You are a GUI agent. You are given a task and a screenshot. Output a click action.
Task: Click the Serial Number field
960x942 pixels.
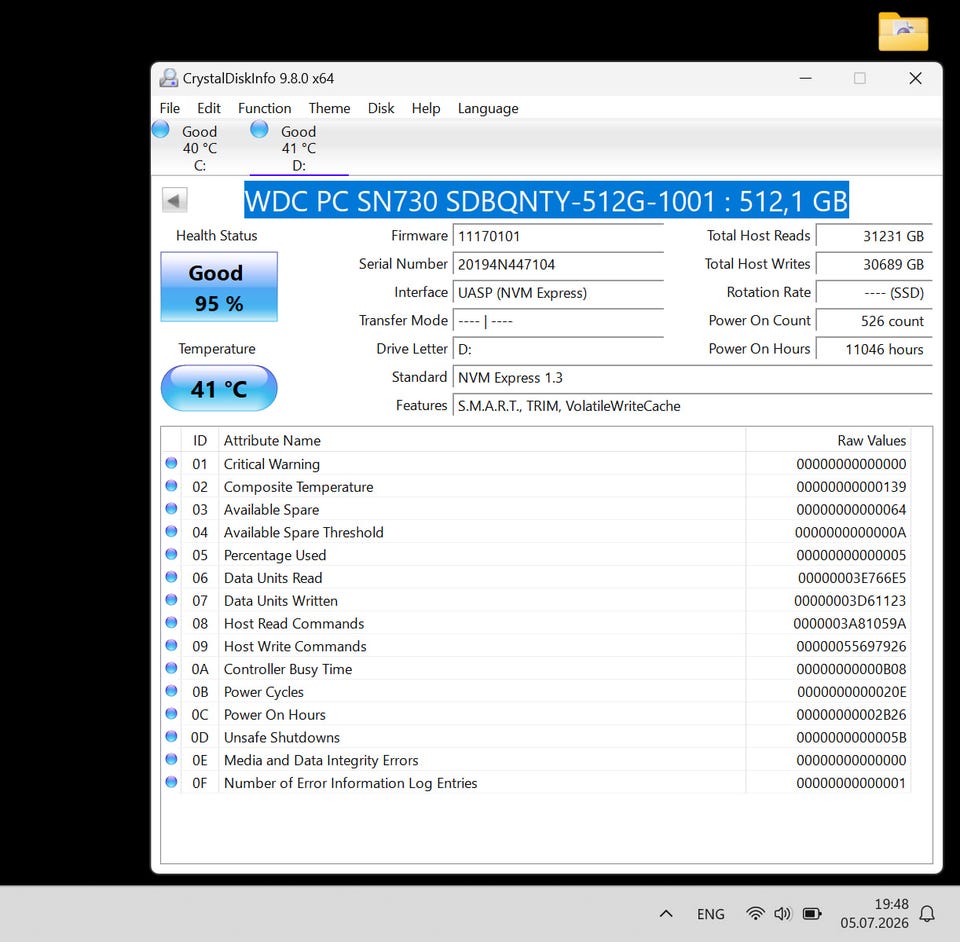coord(558,264)
